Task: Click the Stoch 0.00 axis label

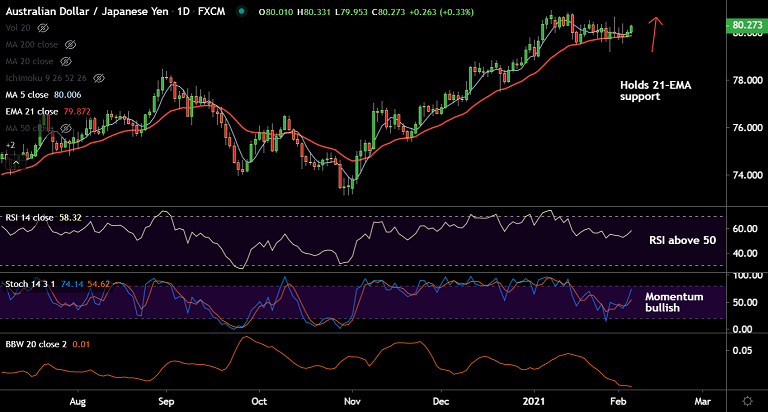Action: [x=743, y=329]
